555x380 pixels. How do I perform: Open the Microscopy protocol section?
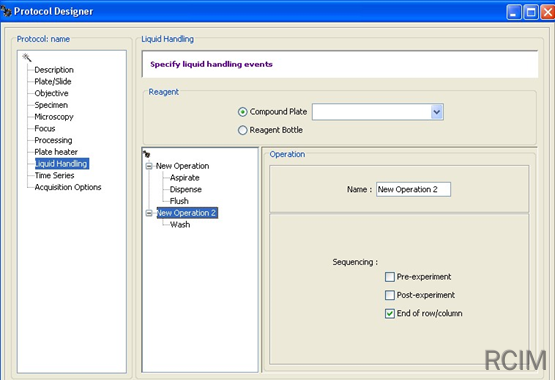[54, 116]
